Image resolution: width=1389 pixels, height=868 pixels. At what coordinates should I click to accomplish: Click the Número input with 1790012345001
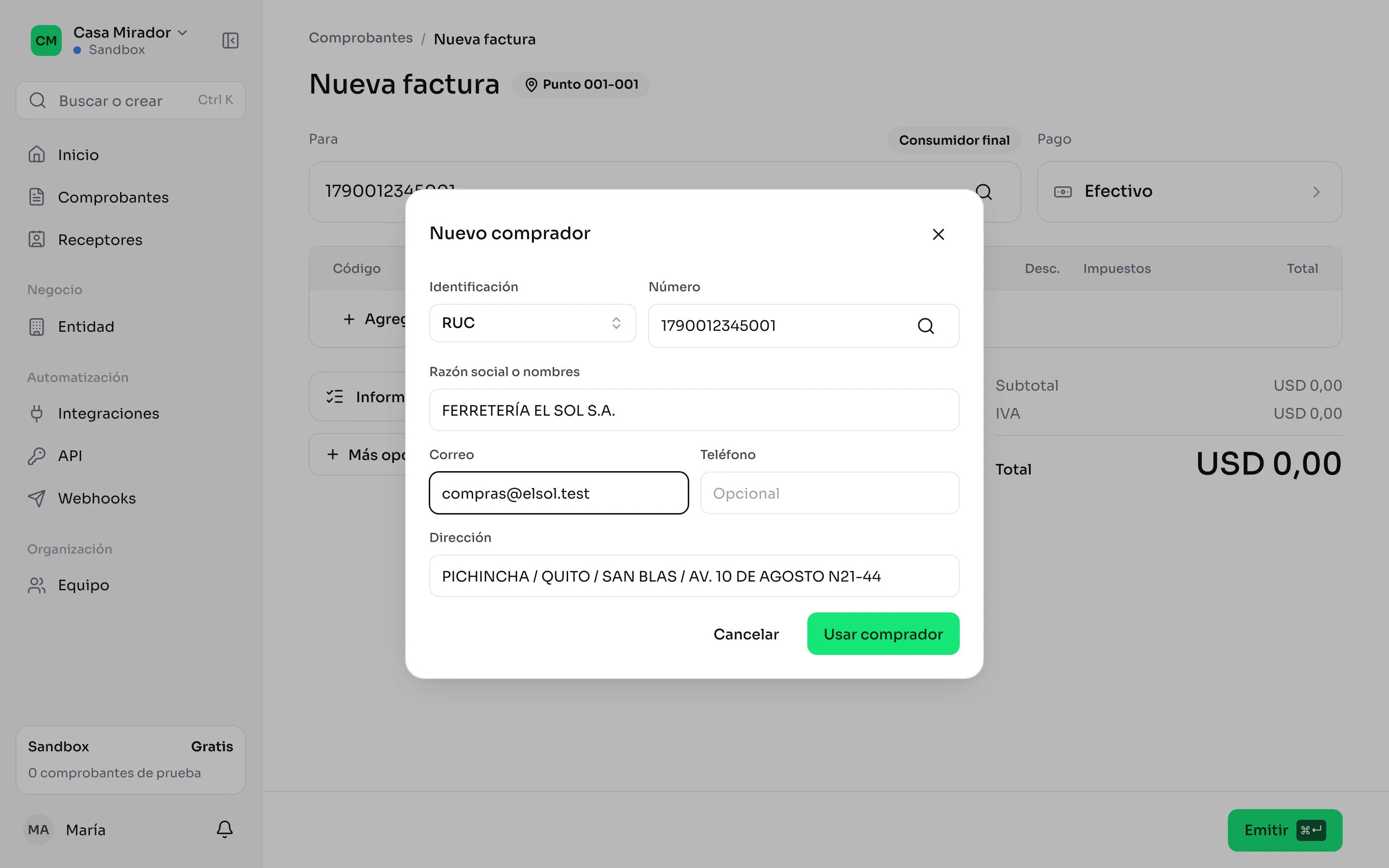click(x=803, y=325)
